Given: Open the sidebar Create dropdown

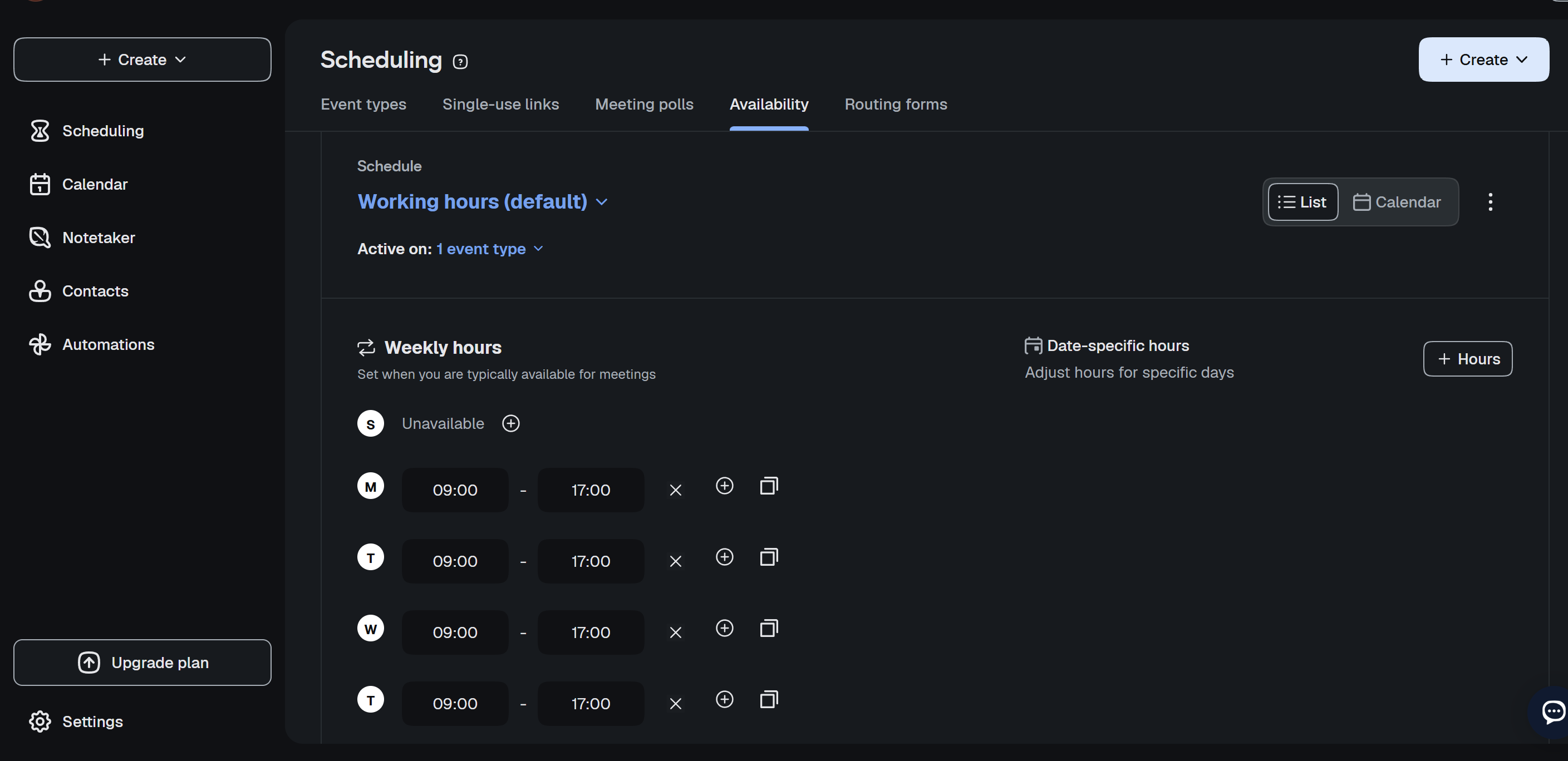Looking at the screenshot, I should (142, 60).
